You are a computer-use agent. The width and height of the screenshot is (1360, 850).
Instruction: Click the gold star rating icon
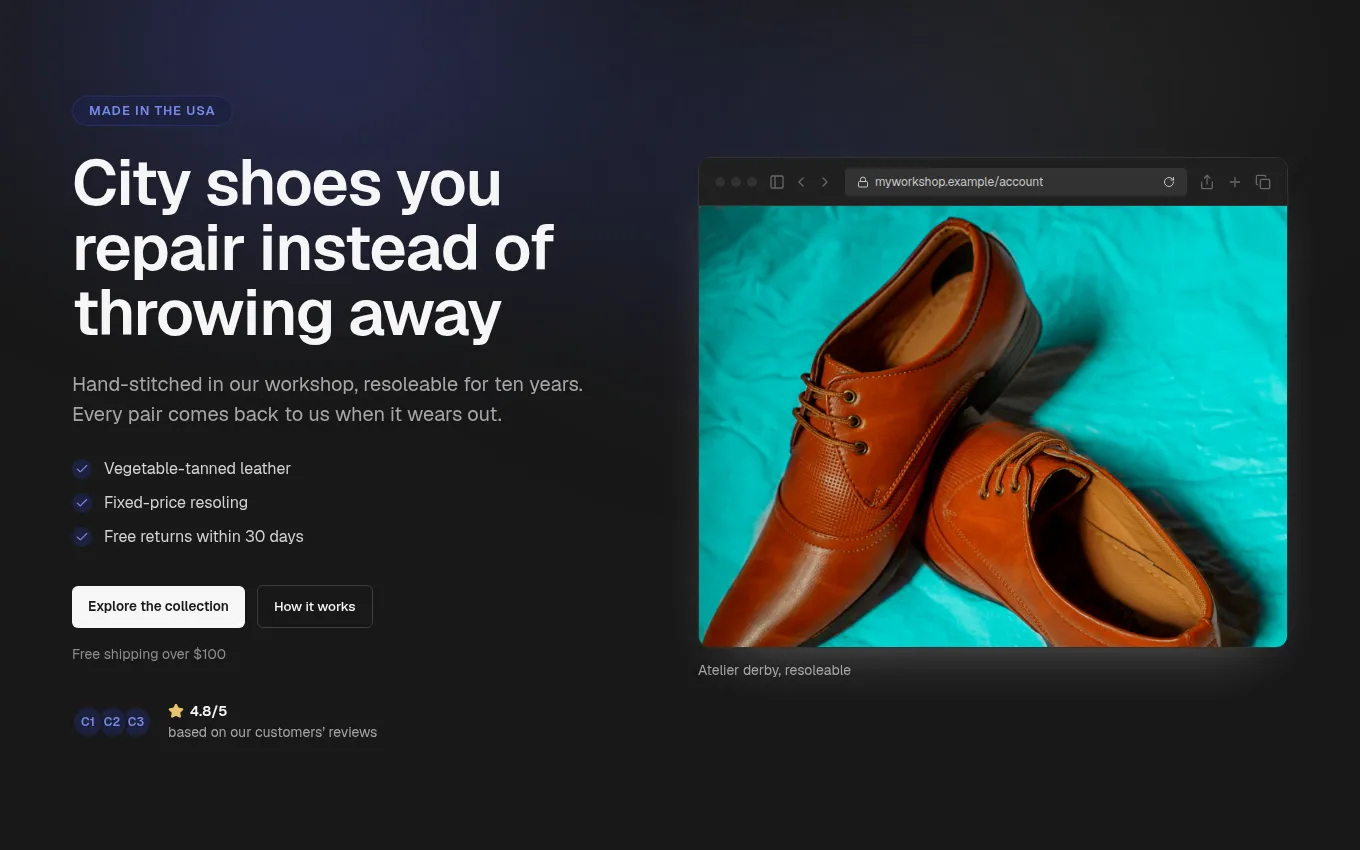coord(176,711)
